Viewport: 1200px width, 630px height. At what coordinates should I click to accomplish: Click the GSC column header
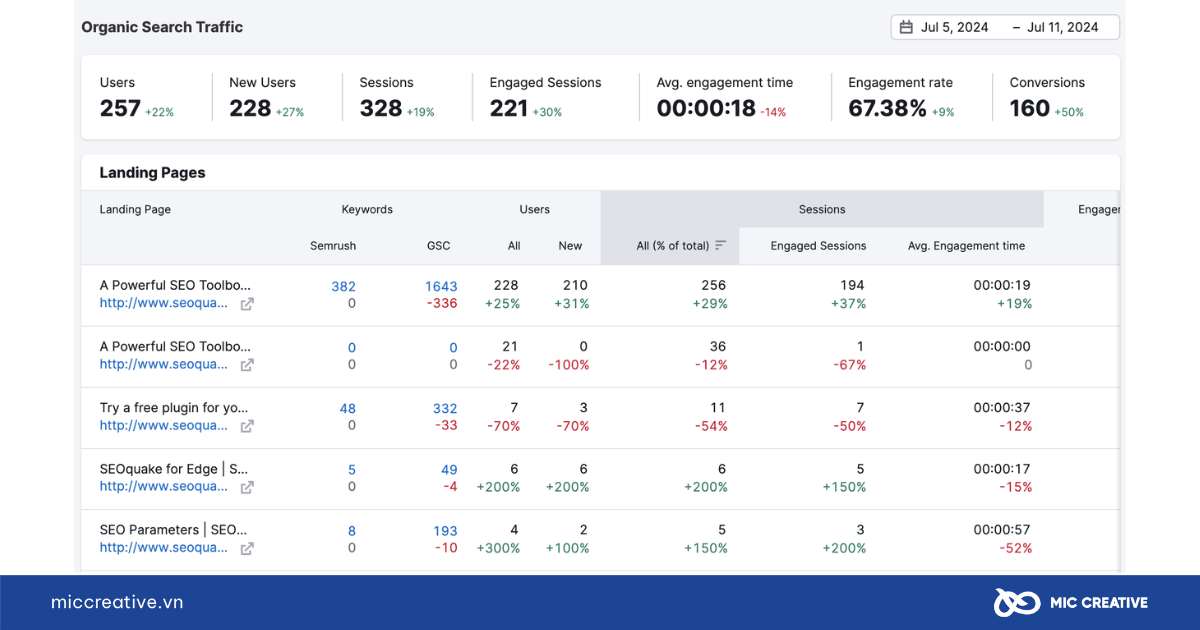[x=438, y=245]
